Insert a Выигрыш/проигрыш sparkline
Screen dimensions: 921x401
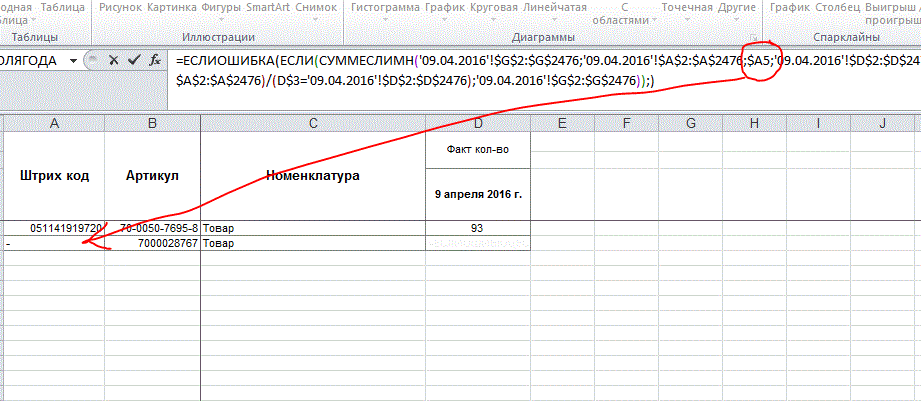tap(893, 14)
